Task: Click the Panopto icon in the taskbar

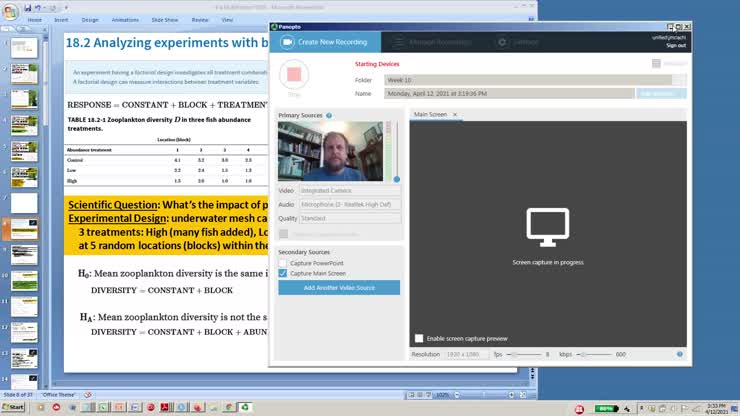Action: 245,407
